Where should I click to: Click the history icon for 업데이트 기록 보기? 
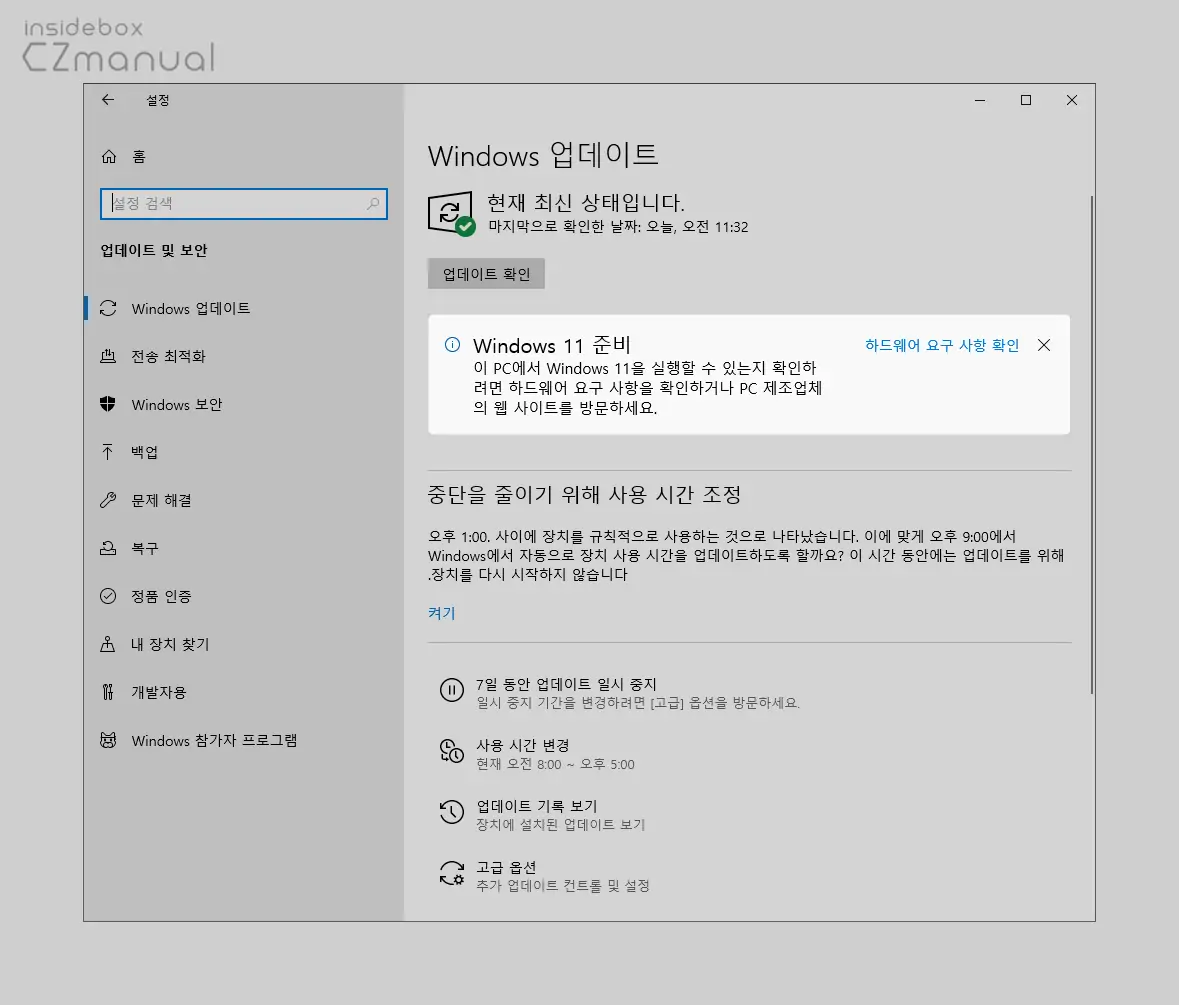click(452, 812)
